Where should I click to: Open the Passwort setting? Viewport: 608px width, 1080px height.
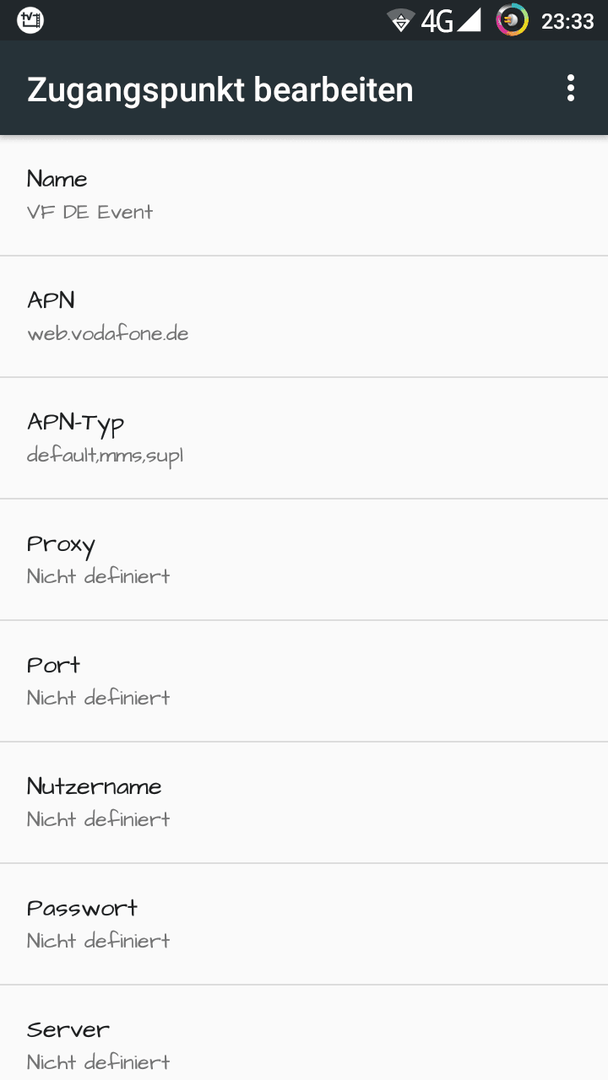(304, 924)
